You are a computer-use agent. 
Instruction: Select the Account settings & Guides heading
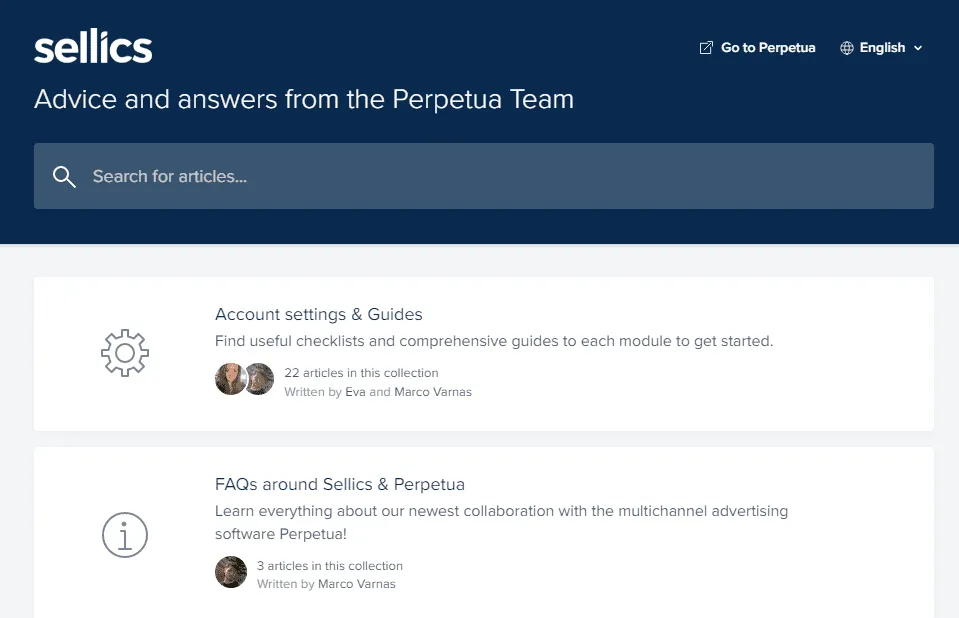(318, 313)
